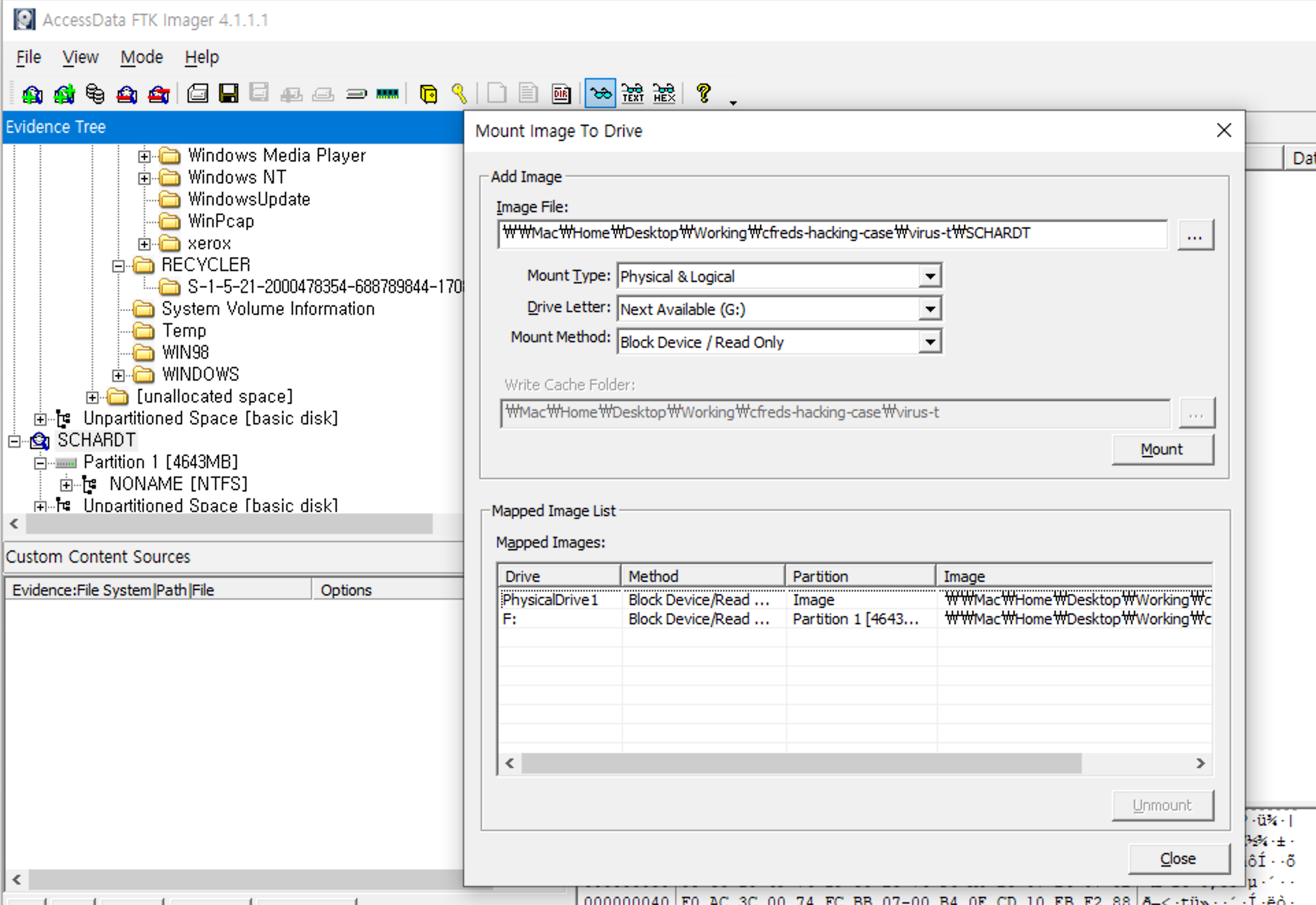
Task: Open the File menu
Action: 29,58
